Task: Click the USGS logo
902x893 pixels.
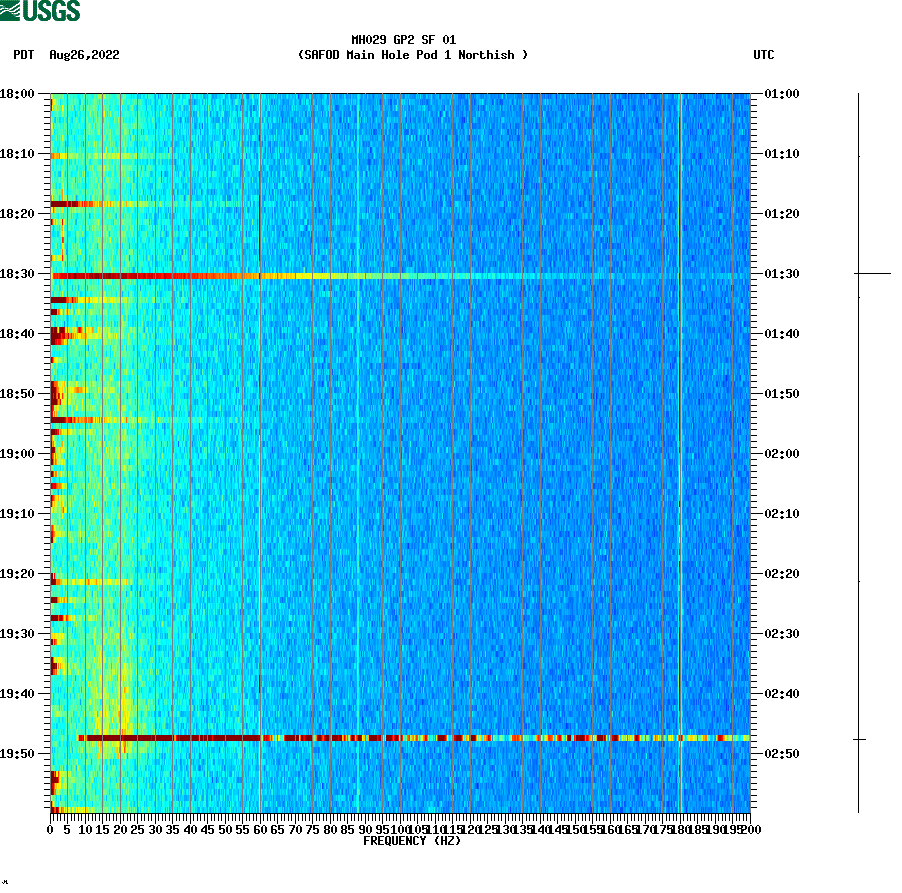Action: tap(40, 9)
